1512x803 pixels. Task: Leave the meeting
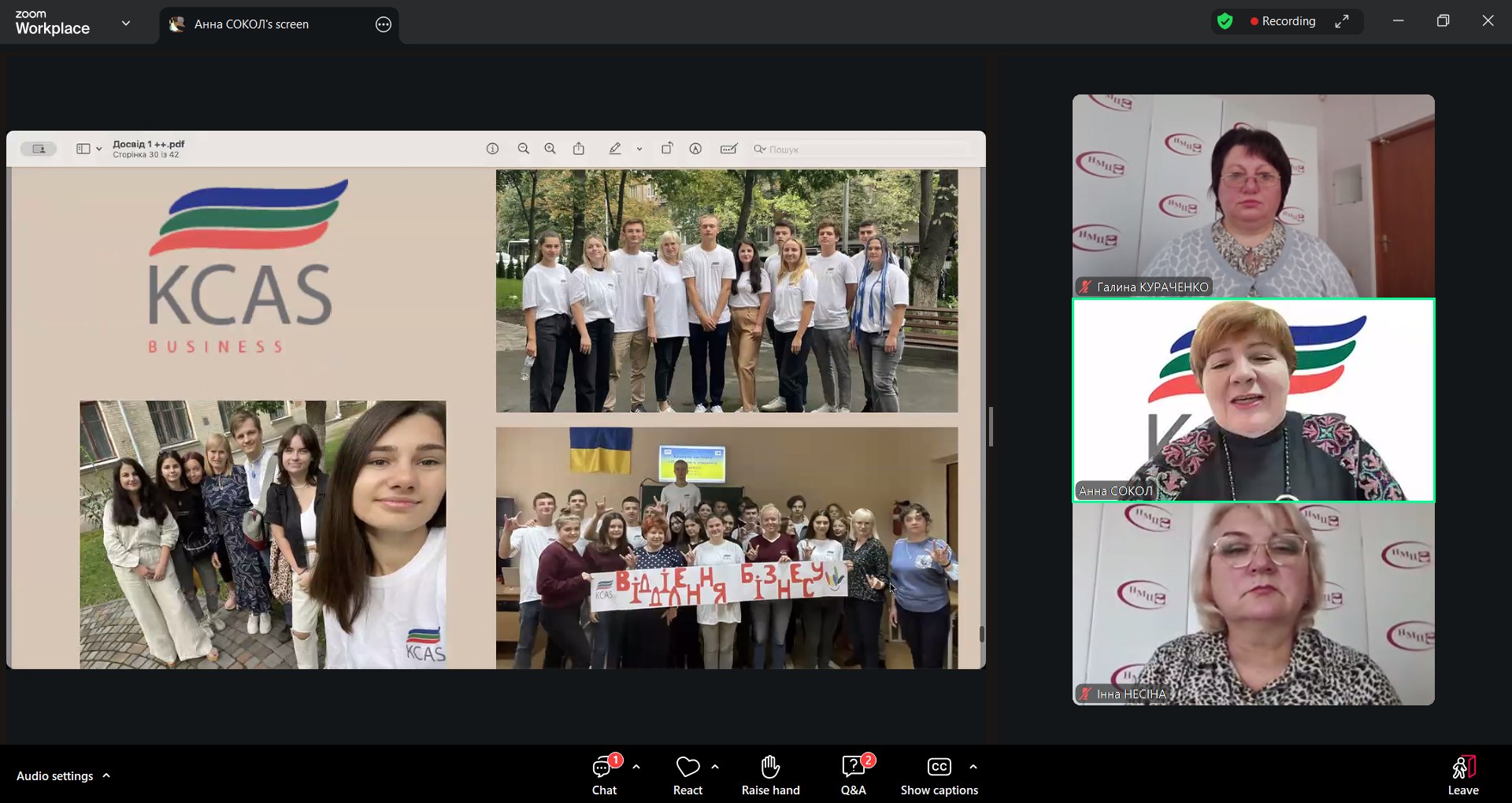[1462, 775]
